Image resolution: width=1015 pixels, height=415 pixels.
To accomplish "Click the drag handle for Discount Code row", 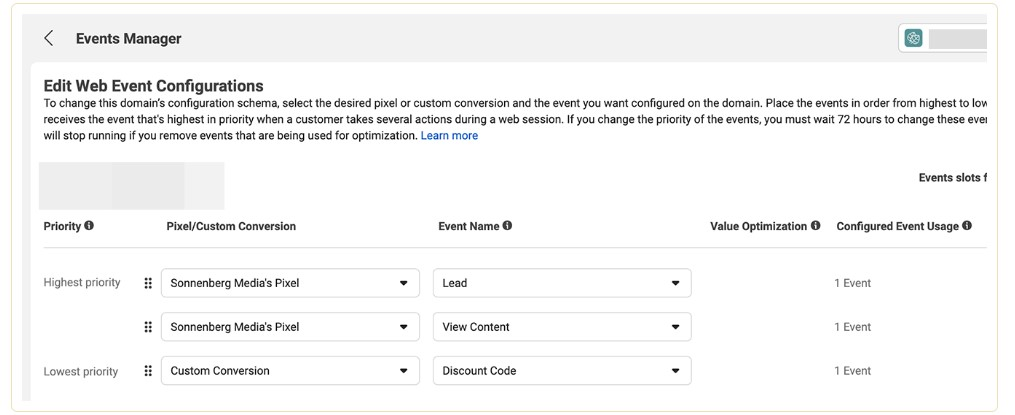I will tap(148, 371).
